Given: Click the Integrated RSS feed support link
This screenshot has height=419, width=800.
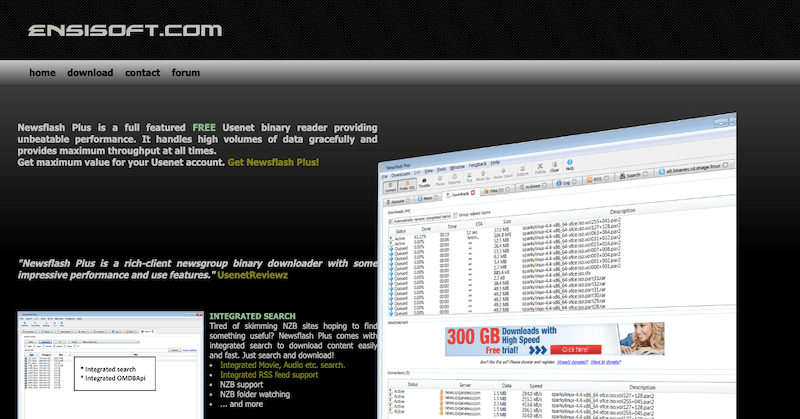Looking at the screenshot, I should (x=269, y=375).
